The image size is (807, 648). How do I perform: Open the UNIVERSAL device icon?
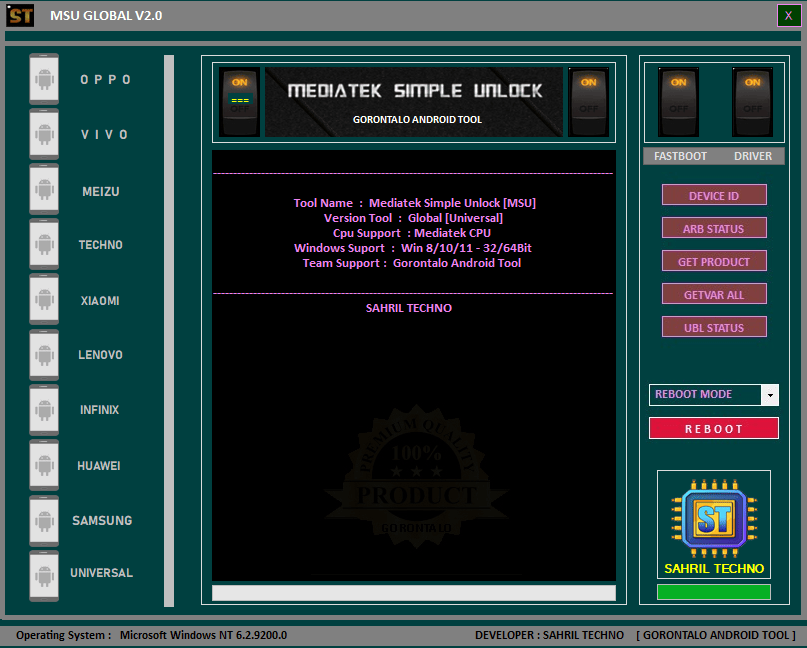[44, 575]
